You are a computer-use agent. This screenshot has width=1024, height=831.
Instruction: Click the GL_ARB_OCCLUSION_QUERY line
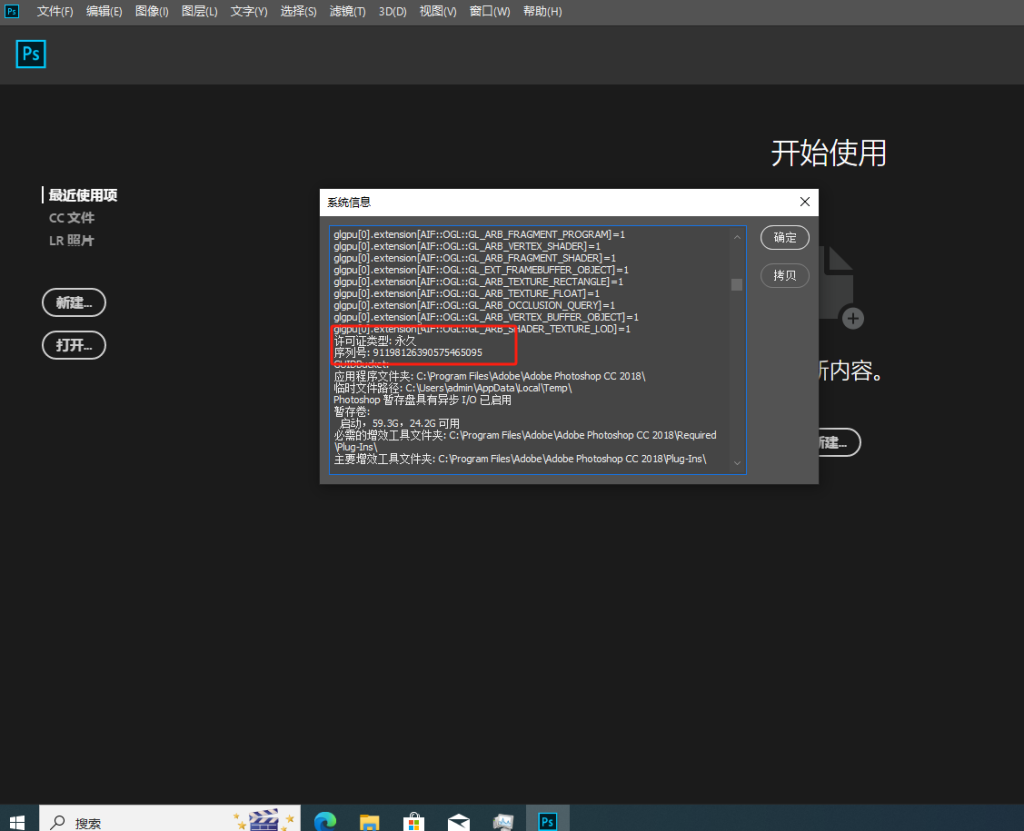tap(474, 305)
